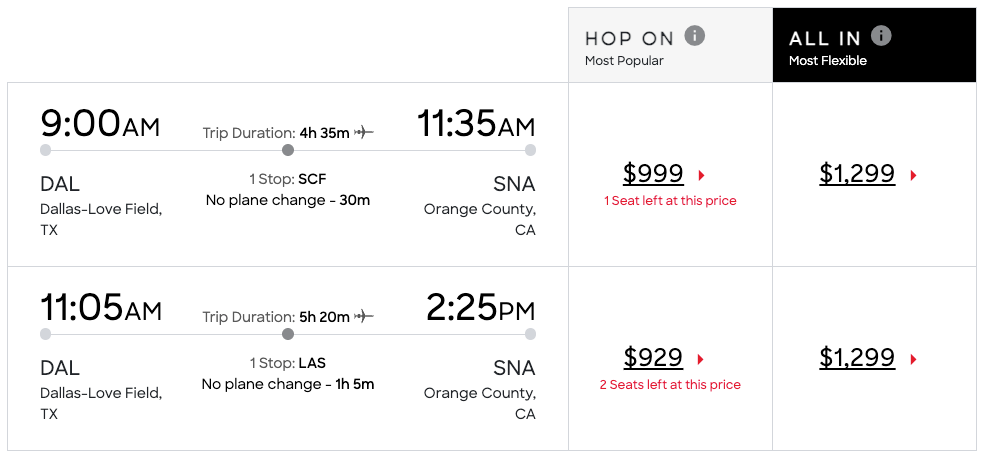Click the SCF stop marker on flight timeline
The height and width of the screenshot is (461, 985).
(288, 150)
